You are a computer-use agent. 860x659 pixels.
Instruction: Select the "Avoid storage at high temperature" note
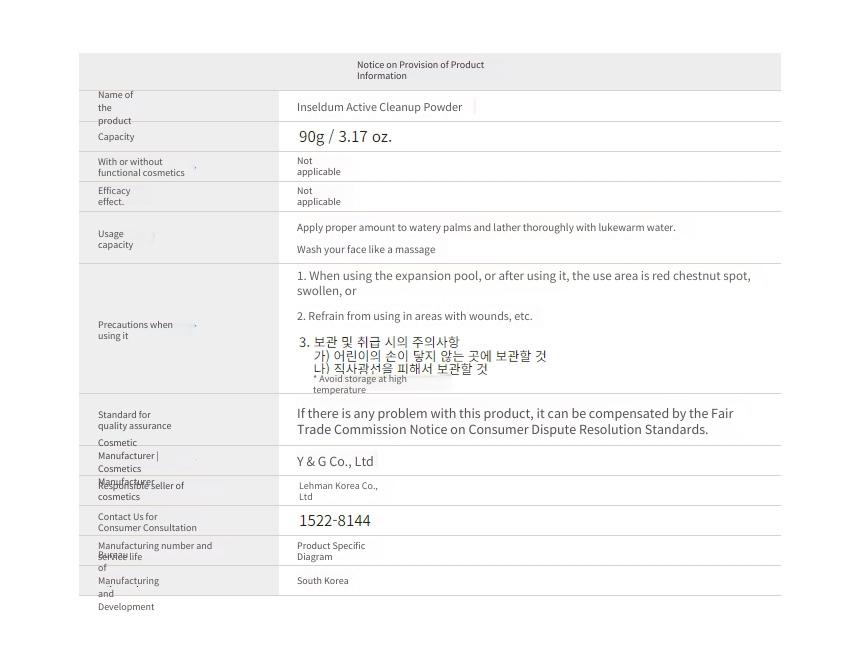[x=360, y=384]
